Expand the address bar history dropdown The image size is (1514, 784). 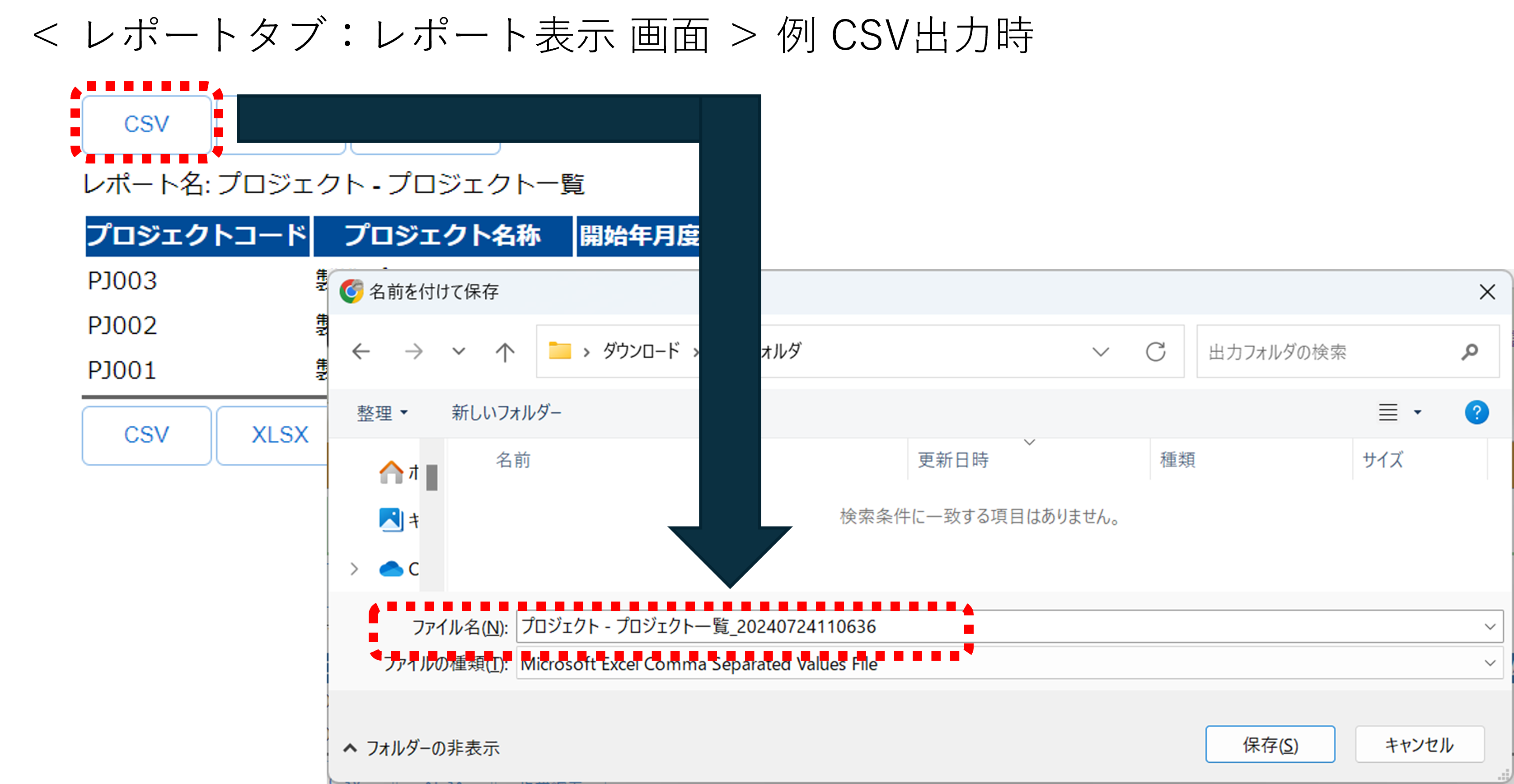[x=1100, y=352]
